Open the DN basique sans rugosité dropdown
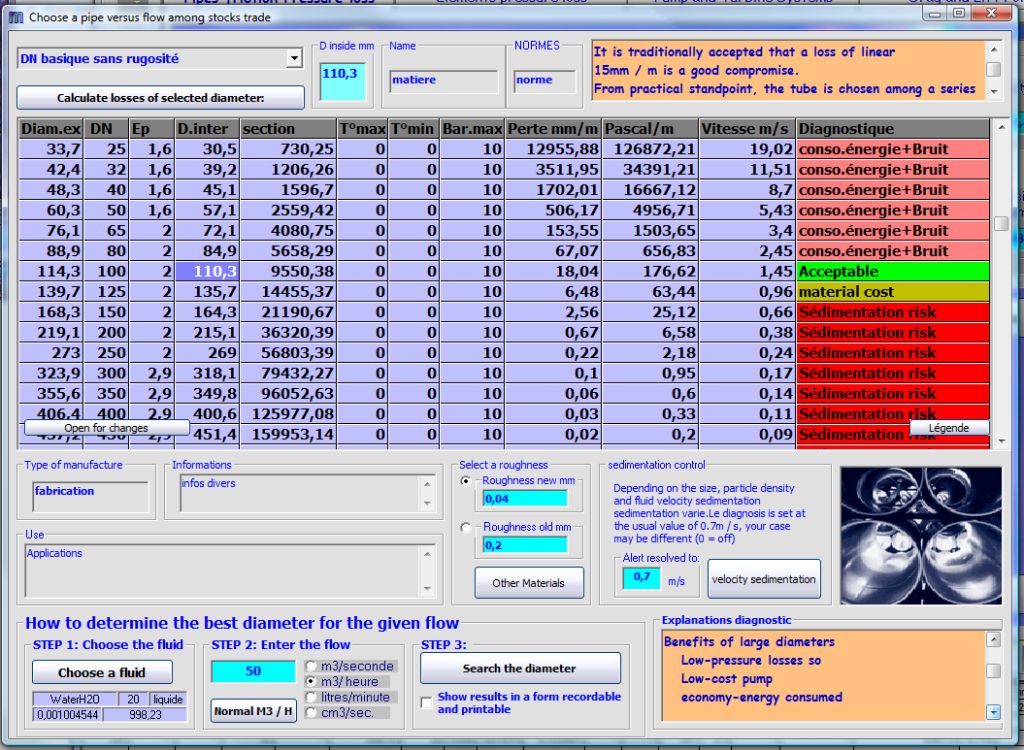 tap(294, 59)
